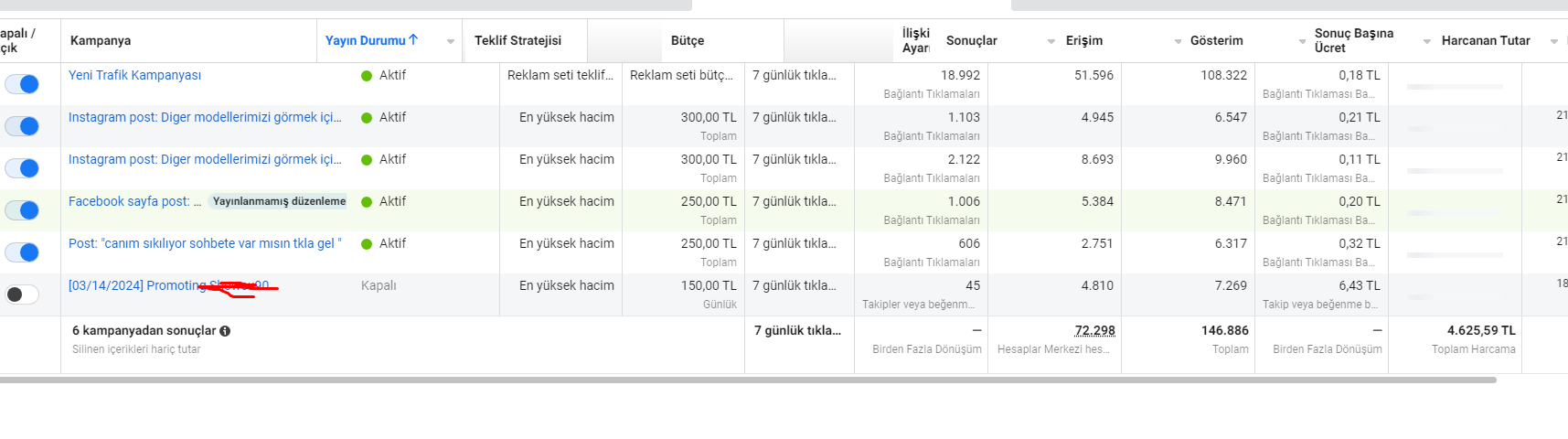This screenshot has height=439, width=1568.
Task: Expand the Sonuçlar column dropdown arrow
Action: click(1051, 41)
